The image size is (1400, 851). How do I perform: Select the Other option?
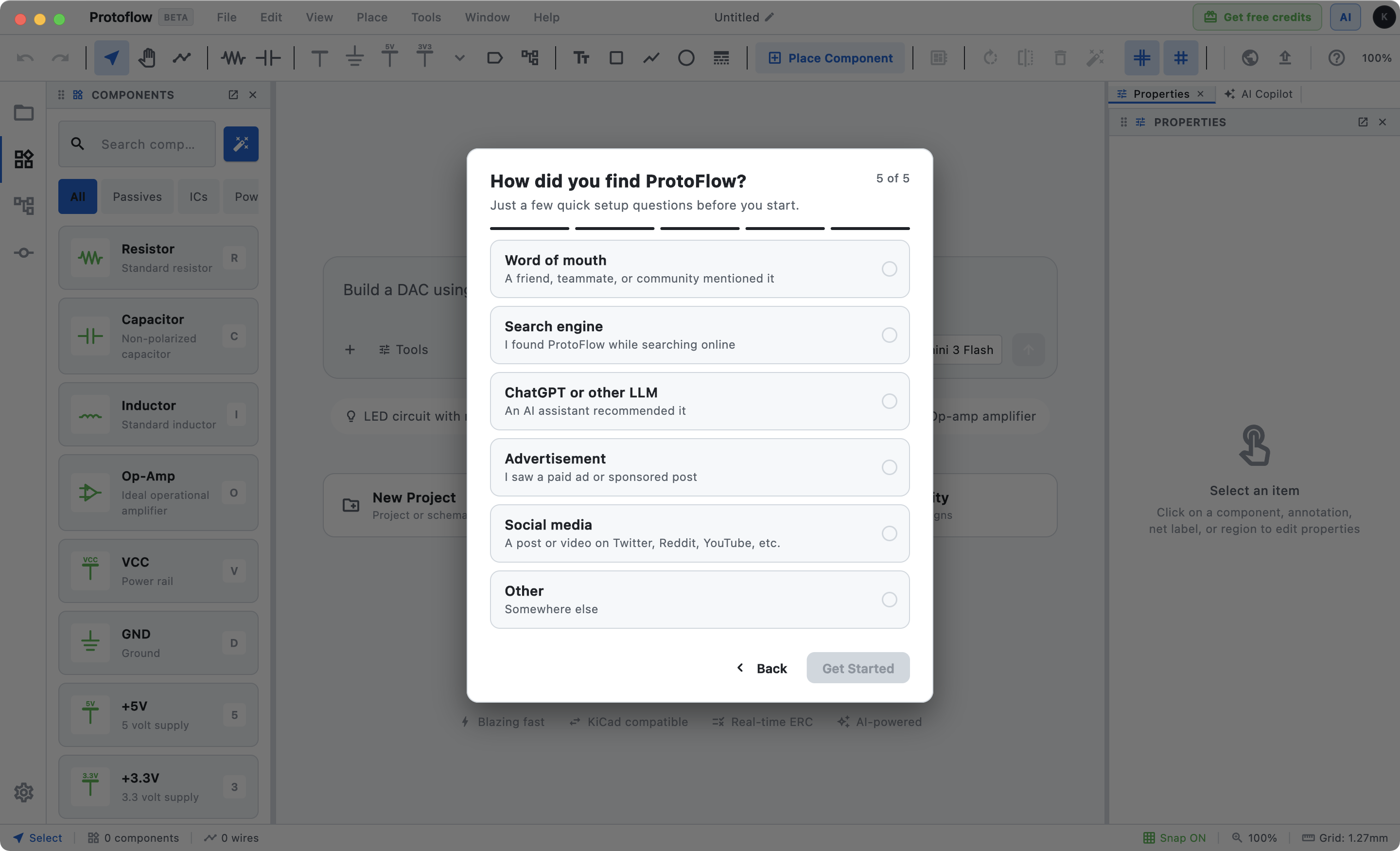coord(700,599)
